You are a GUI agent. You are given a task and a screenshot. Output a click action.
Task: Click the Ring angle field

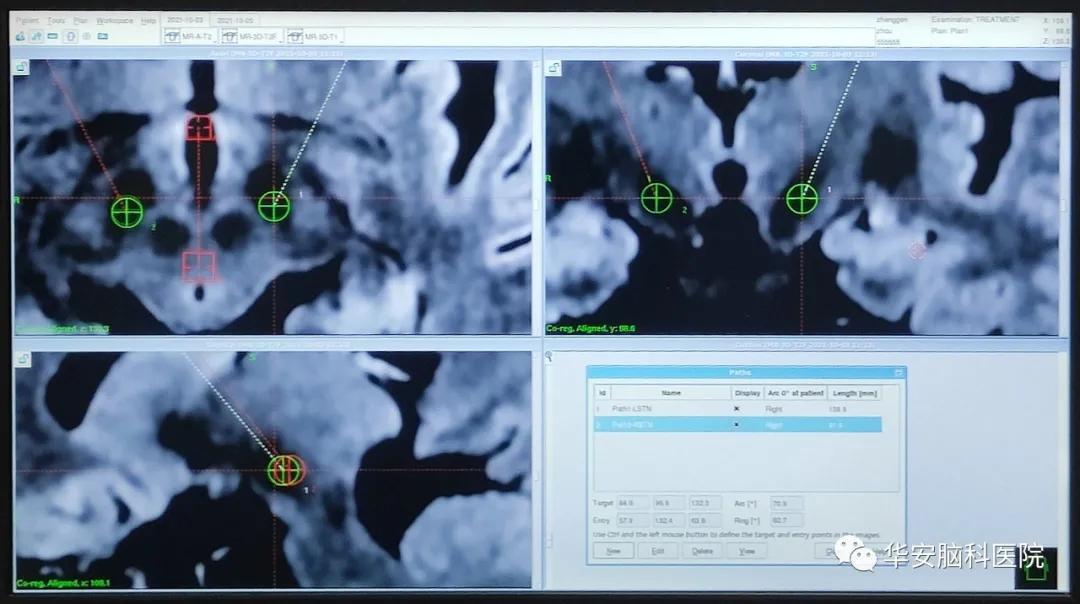[786, 521]
